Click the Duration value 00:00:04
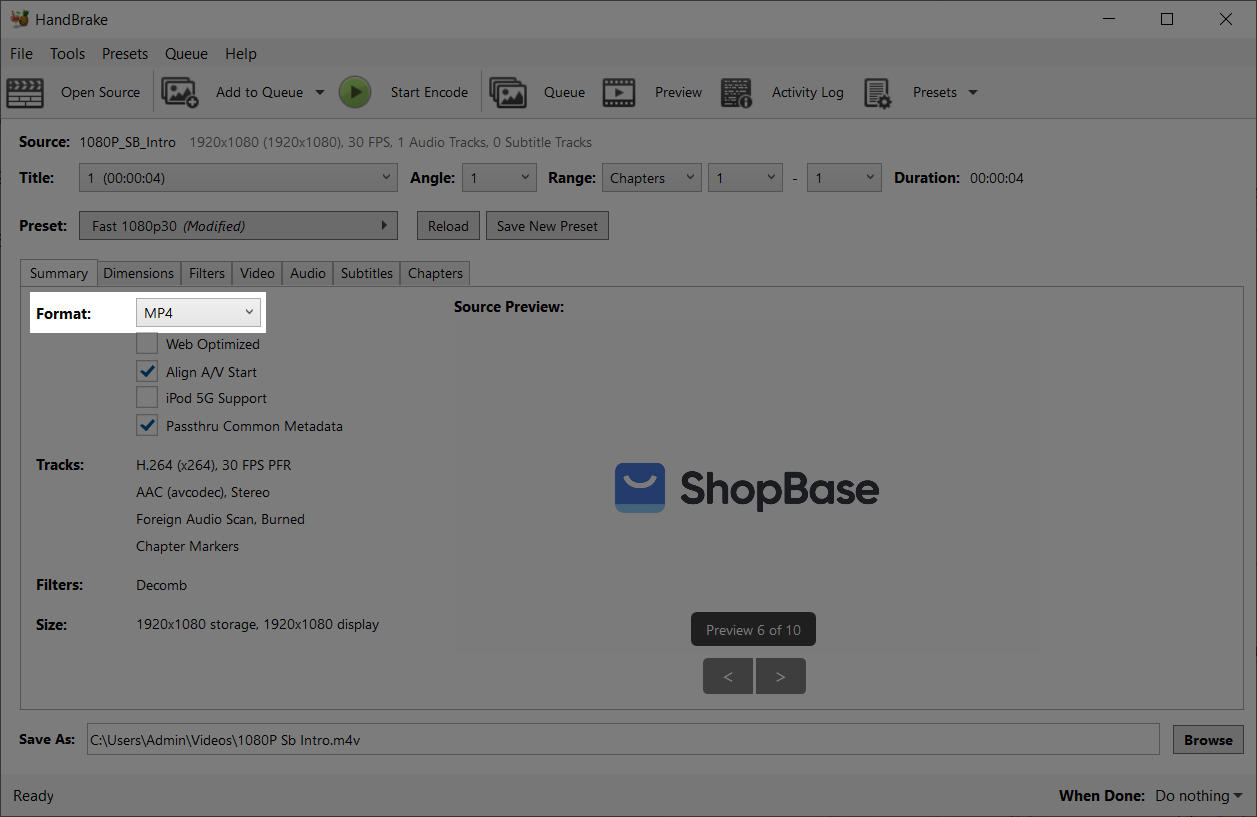Image resolution: width=1257 pixels, height=817 pixels. pos(997,178)
